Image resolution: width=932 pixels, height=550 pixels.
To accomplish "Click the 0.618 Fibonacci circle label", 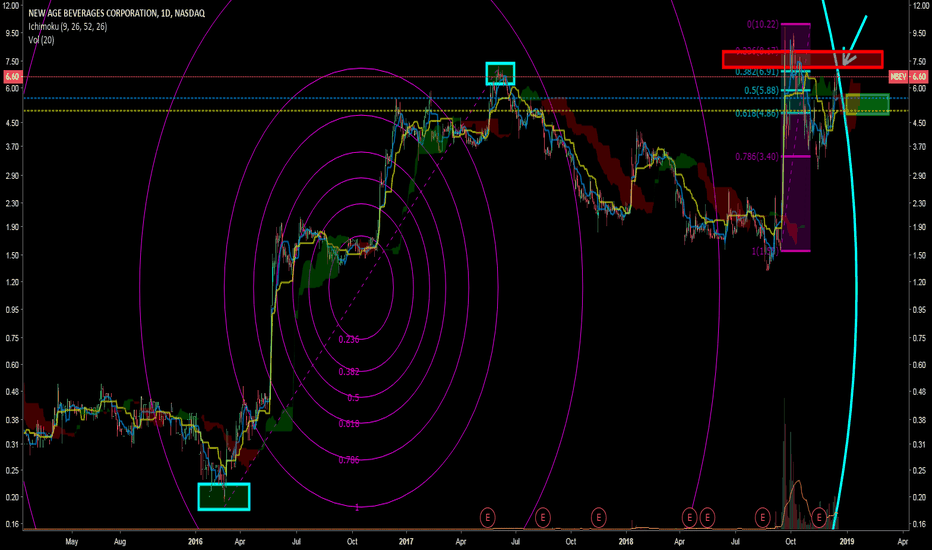I will point(349,424).
